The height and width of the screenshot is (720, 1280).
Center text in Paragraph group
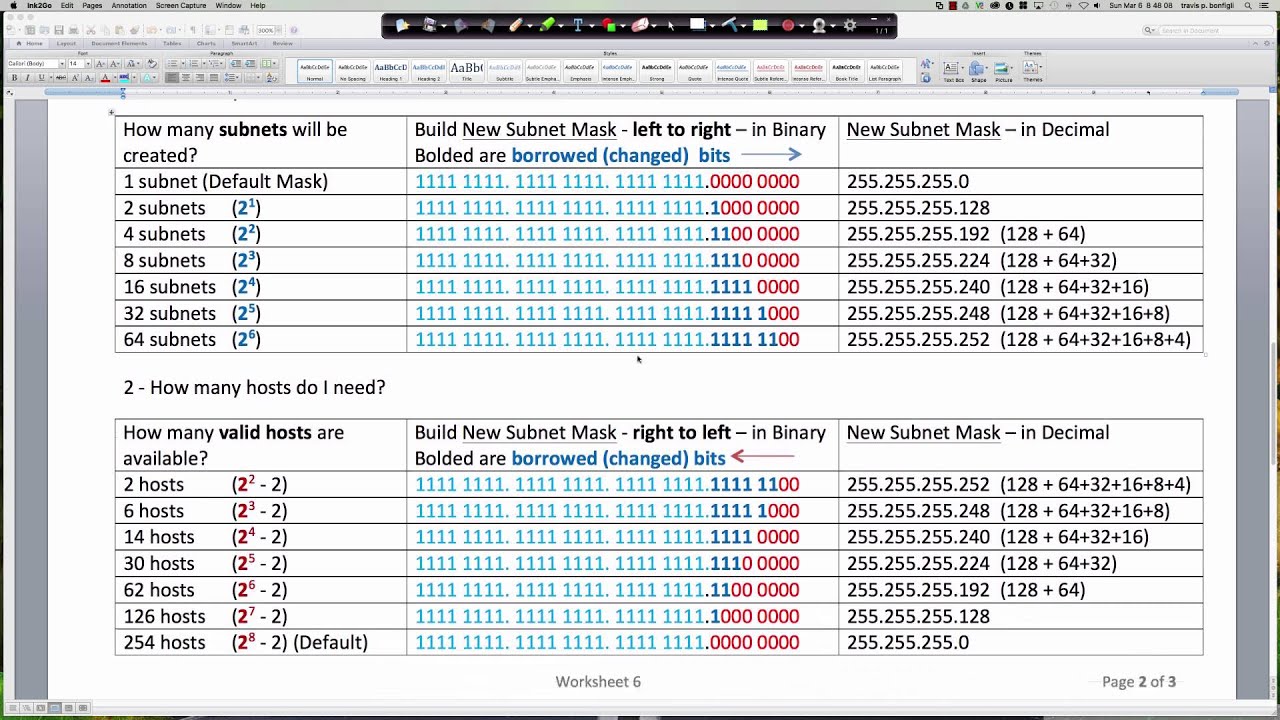pyautogui.click(x=186, y=77)
